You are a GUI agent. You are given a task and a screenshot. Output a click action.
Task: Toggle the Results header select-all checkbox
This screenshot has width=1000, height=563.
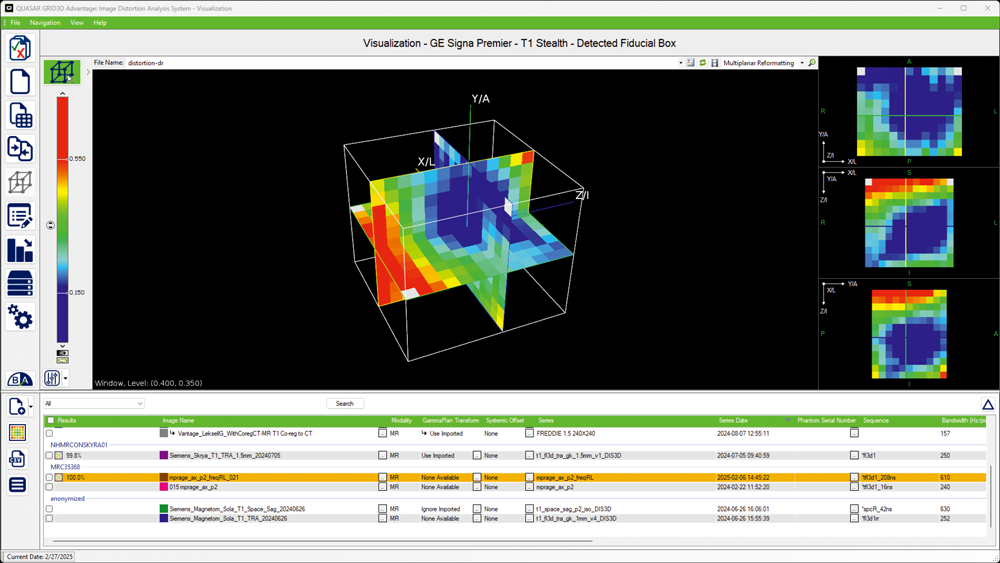50,421
